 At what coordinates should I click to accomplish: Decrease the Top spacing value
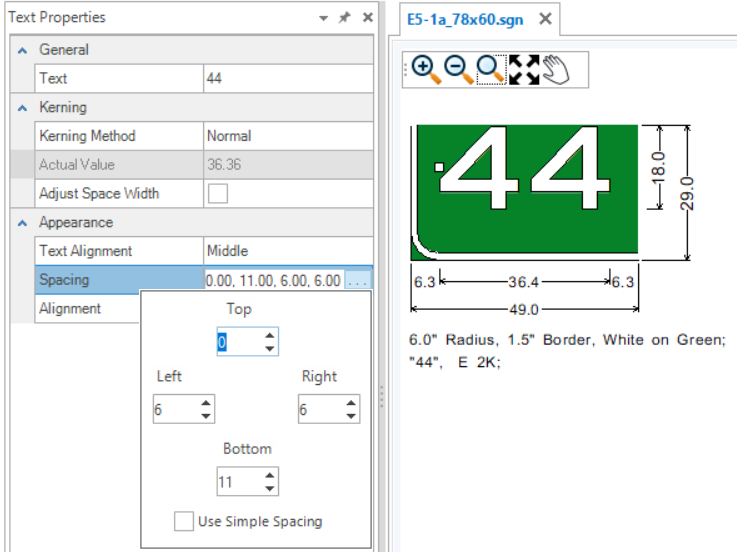(269, 348)
